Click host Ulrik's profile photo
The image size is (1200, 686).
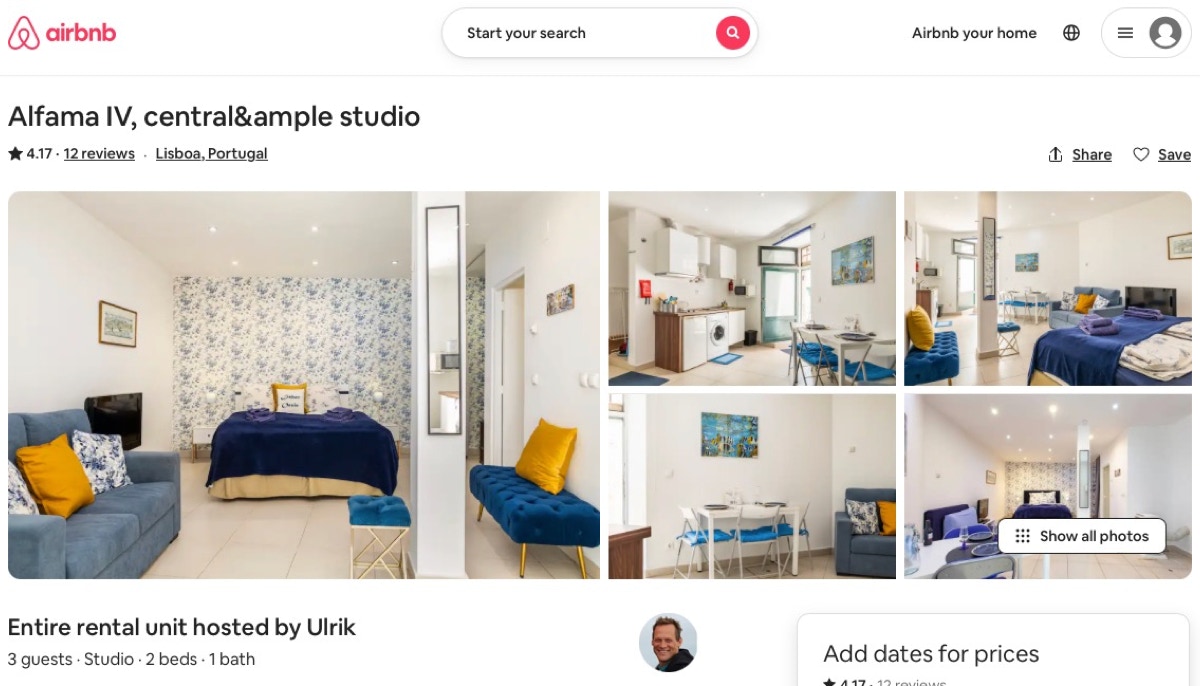tap(668, 642)
